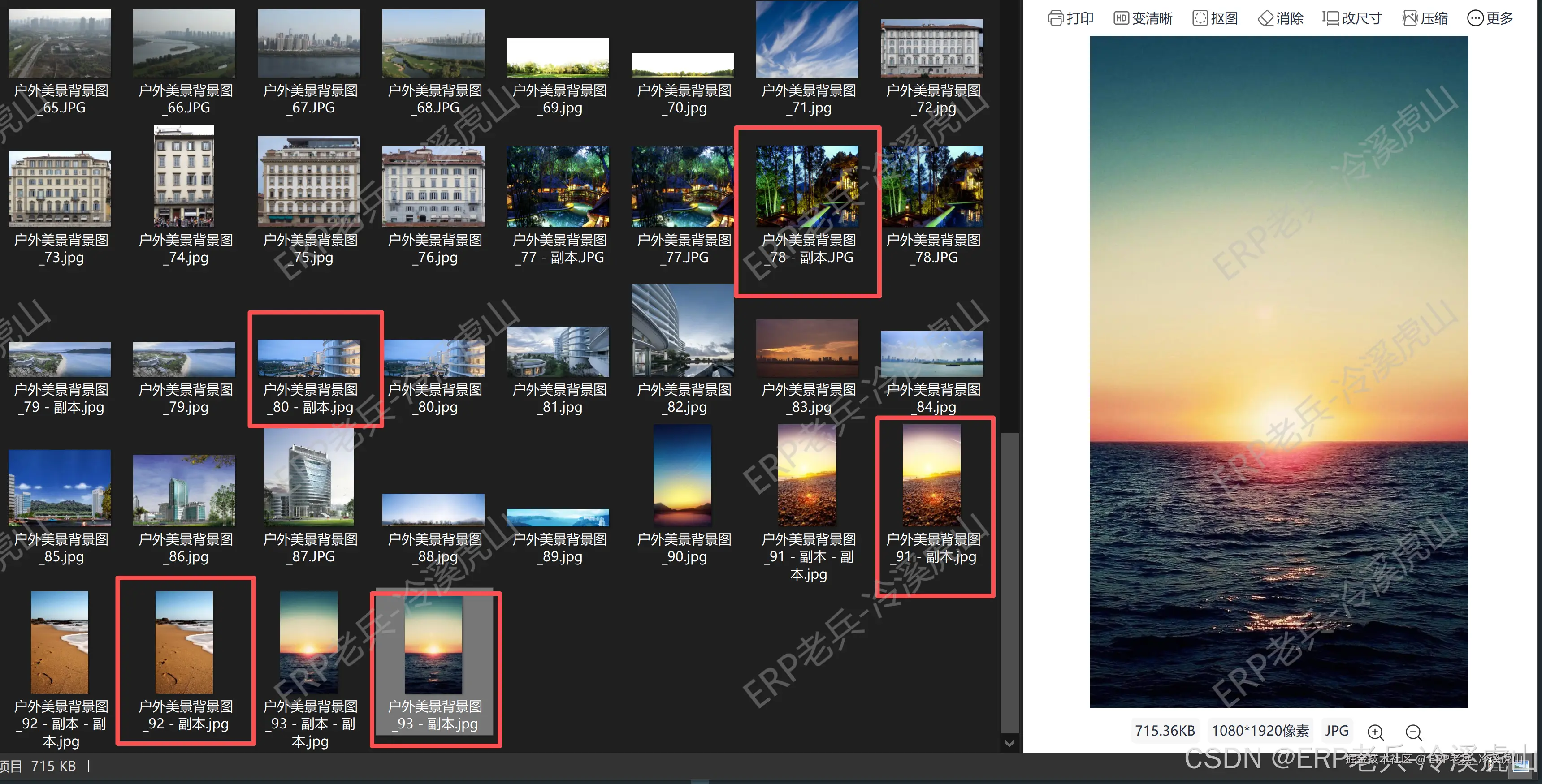Select thumbnail 户外美景背景图_78 - 副本.JPG
This screenshot has width=1542, height=784.
(x=807, y=186)
